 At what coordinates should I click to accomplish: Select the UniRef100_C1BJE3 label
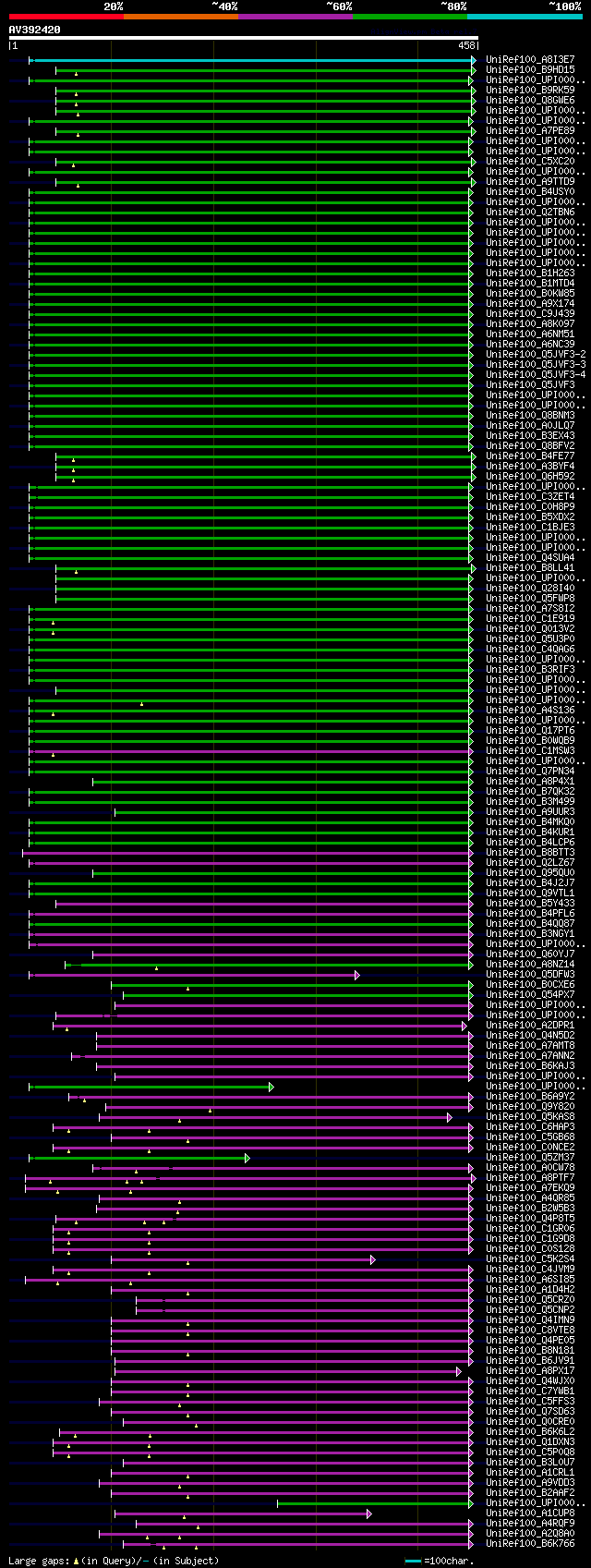pos(530,527)
